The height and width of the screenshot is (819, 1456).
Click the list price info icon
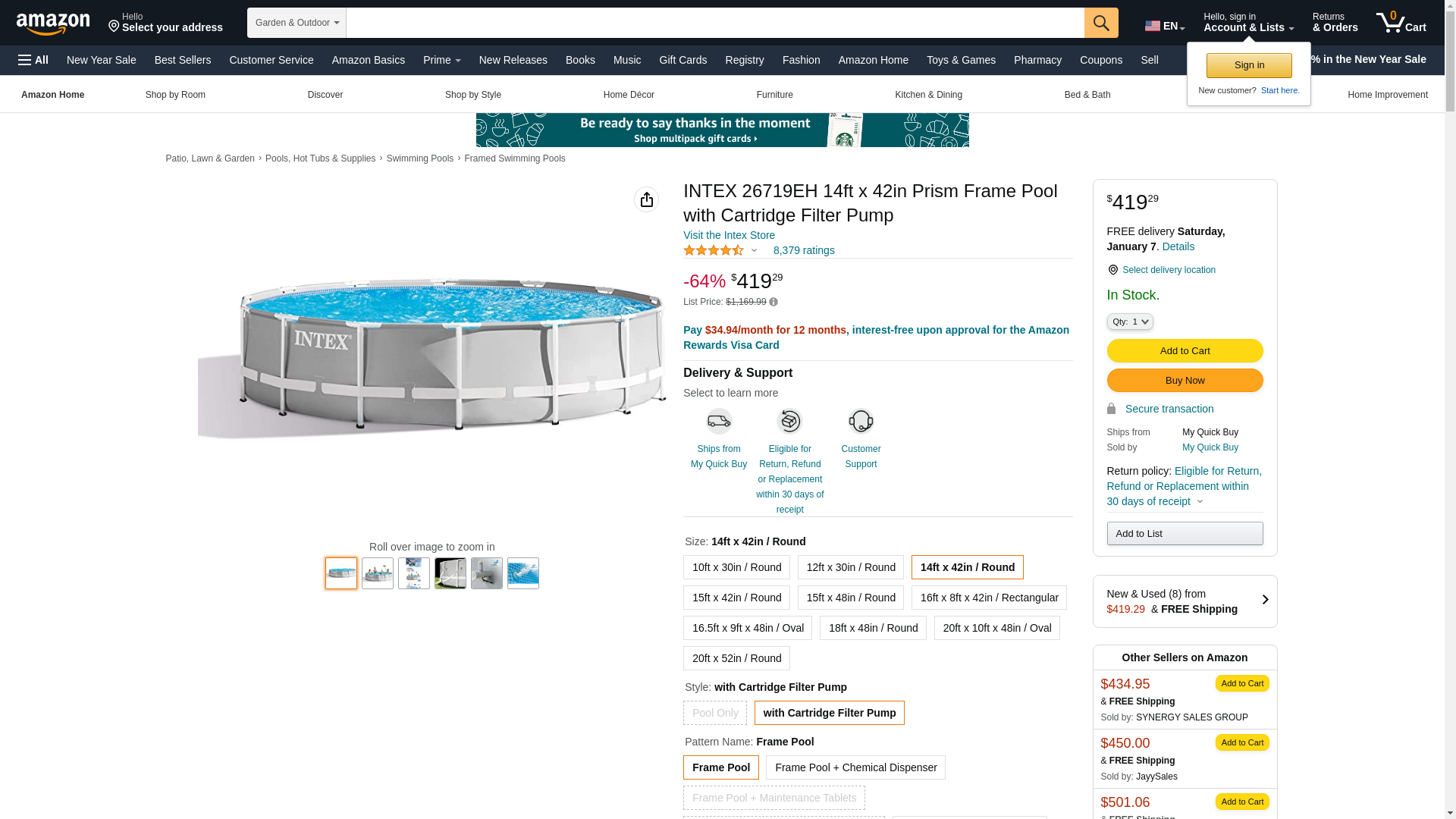pos(773,302)
